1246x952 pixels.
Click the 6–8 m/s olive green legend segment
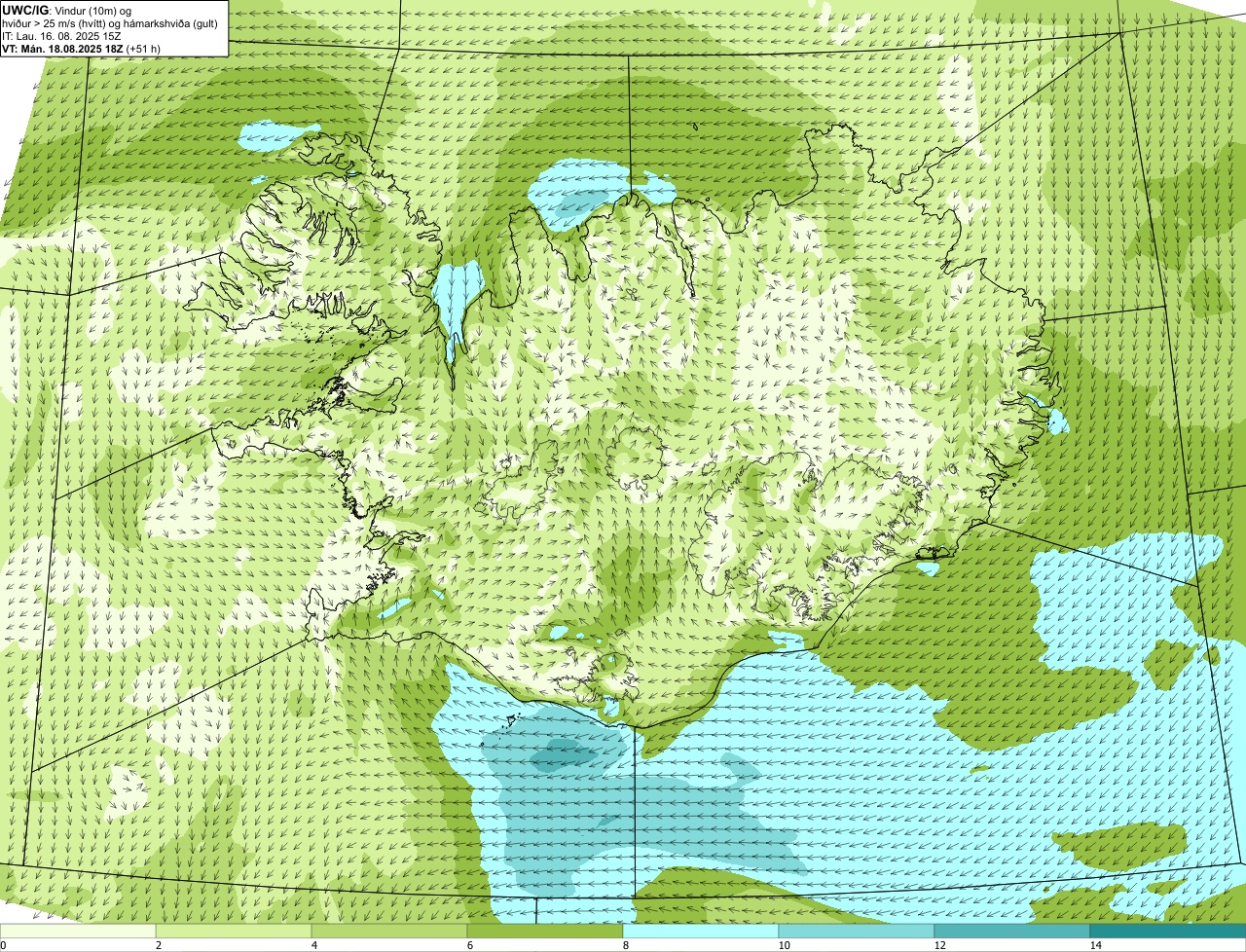545,931
